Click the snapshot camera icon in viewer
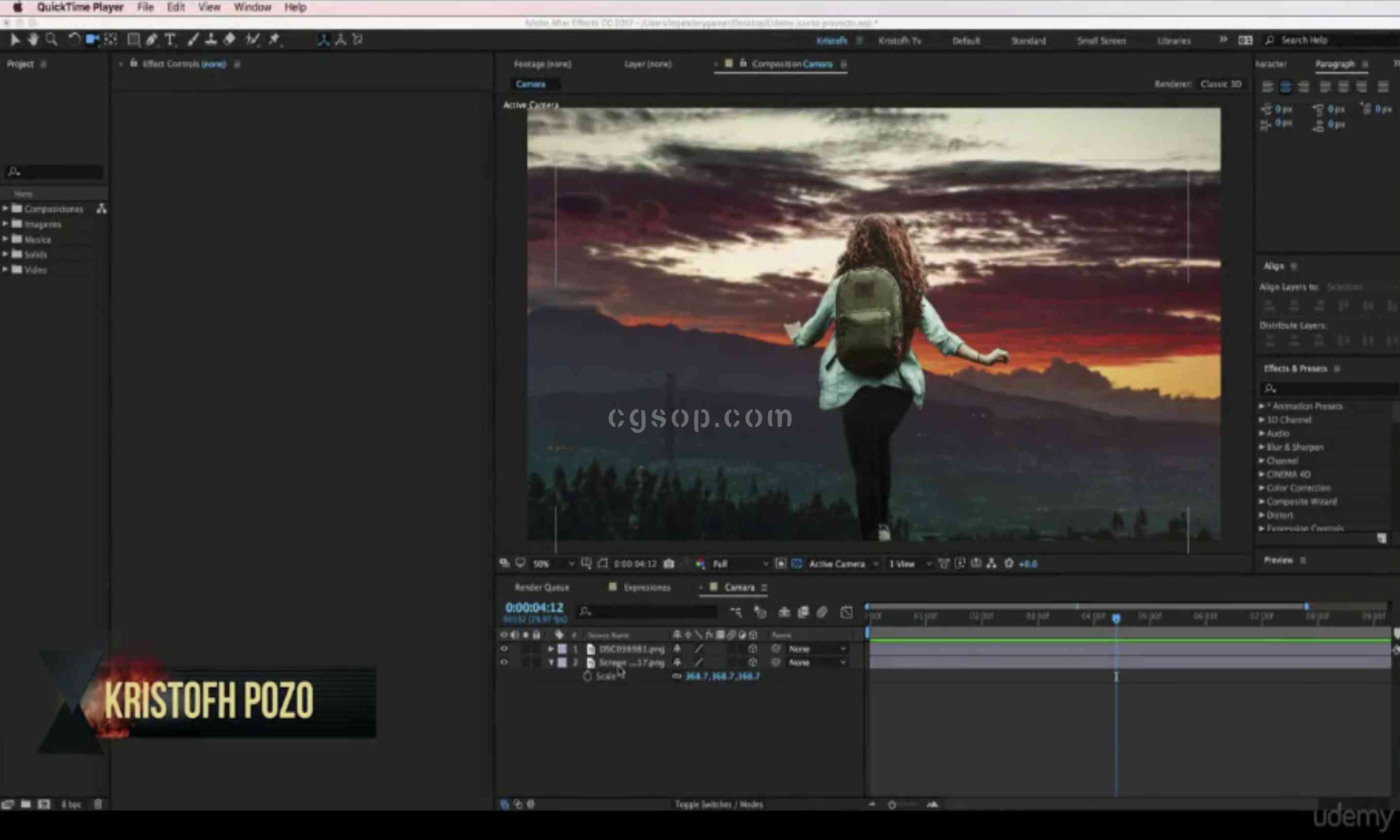 click(x=668, y=564)
